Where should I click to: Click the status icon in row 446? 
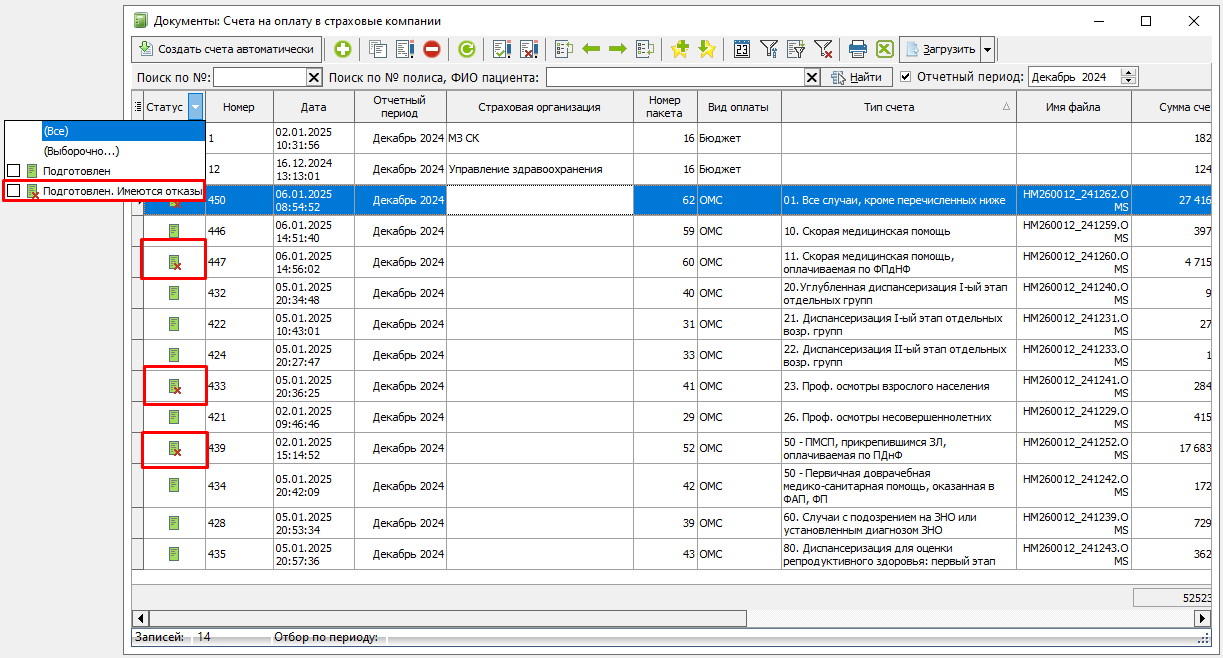tap(174, 231)
